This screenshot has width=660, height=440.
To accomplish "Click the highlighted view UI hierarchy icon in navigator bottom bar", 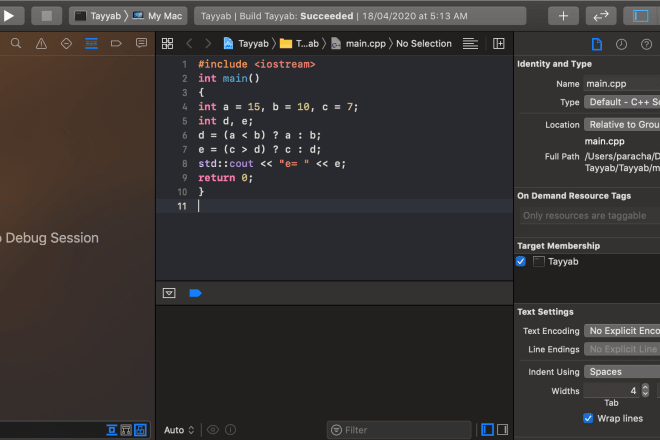I will [140, 430].
